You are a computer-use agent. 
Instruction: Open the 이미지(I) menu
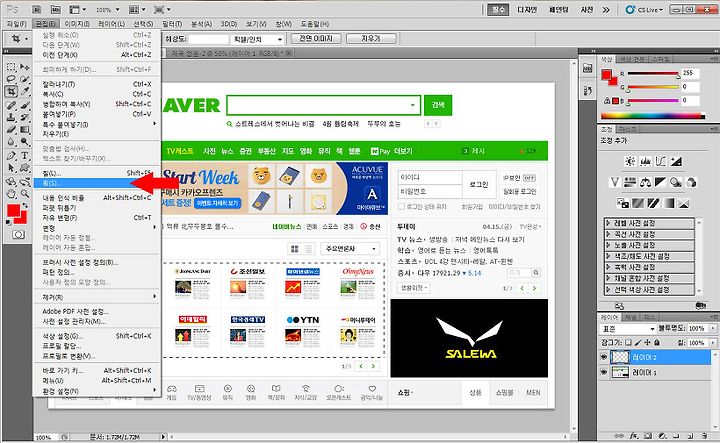point(77,24)
